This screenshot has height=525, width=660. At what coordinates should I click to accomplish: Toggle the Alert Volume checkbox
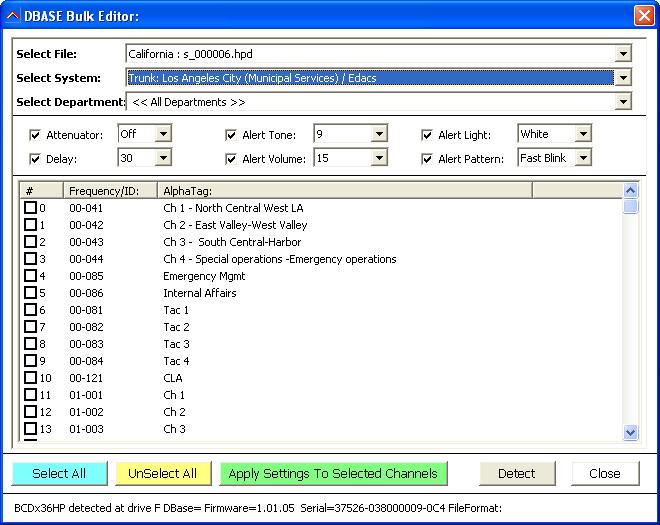pyautogui.click(x=231, y=159)
